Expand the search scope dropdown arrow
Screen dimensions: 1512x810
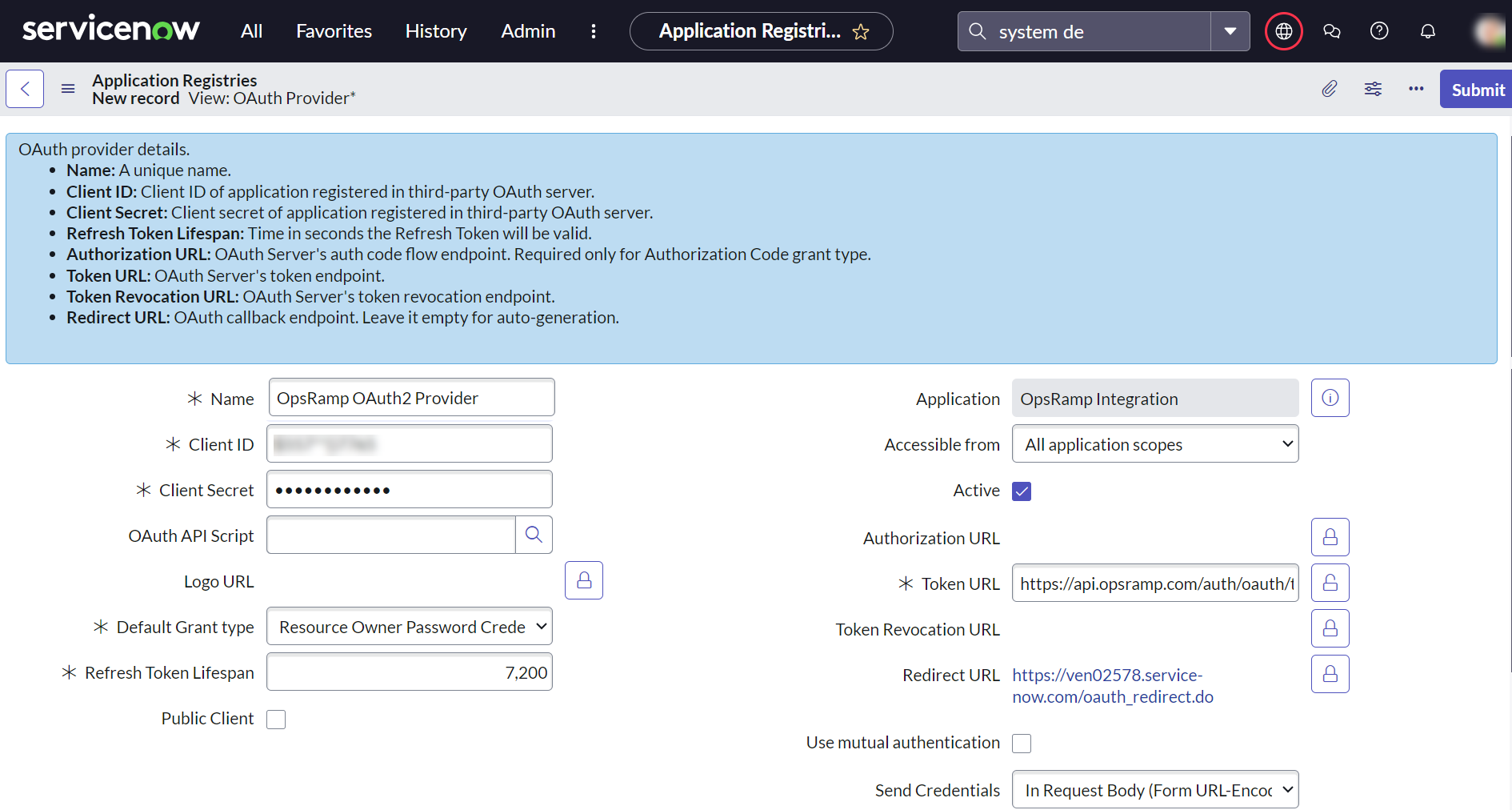pos(1230,31)
